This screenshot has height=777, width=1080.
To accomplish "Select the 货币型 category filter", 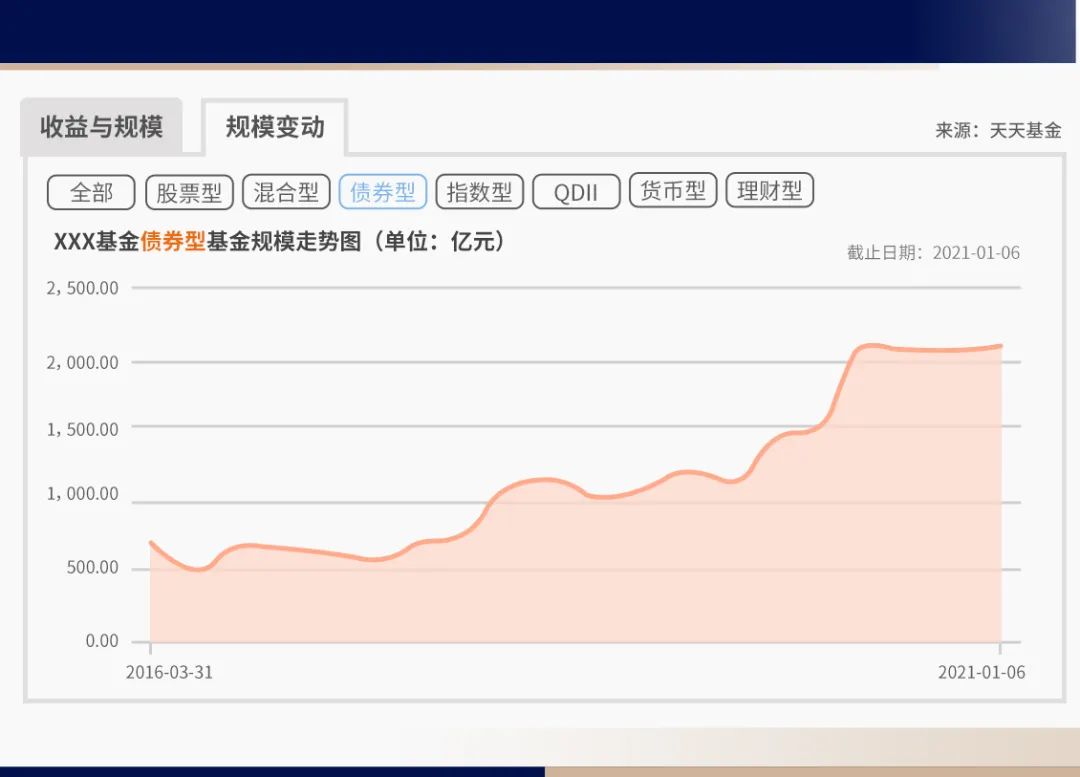I will [x=673, y=192].
